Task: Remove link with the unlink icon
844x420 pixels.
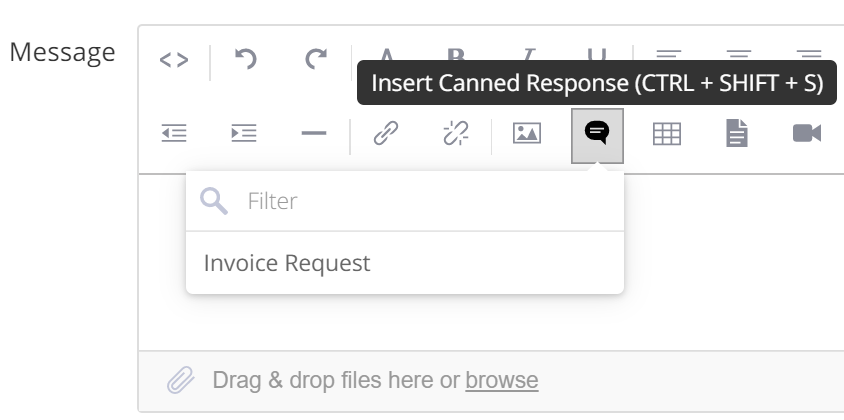Action: (x=456, y=133)
